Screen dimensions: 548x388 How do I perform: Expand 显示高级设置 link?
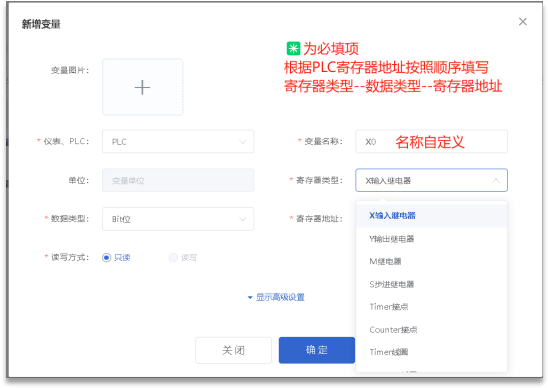point(276,297)
